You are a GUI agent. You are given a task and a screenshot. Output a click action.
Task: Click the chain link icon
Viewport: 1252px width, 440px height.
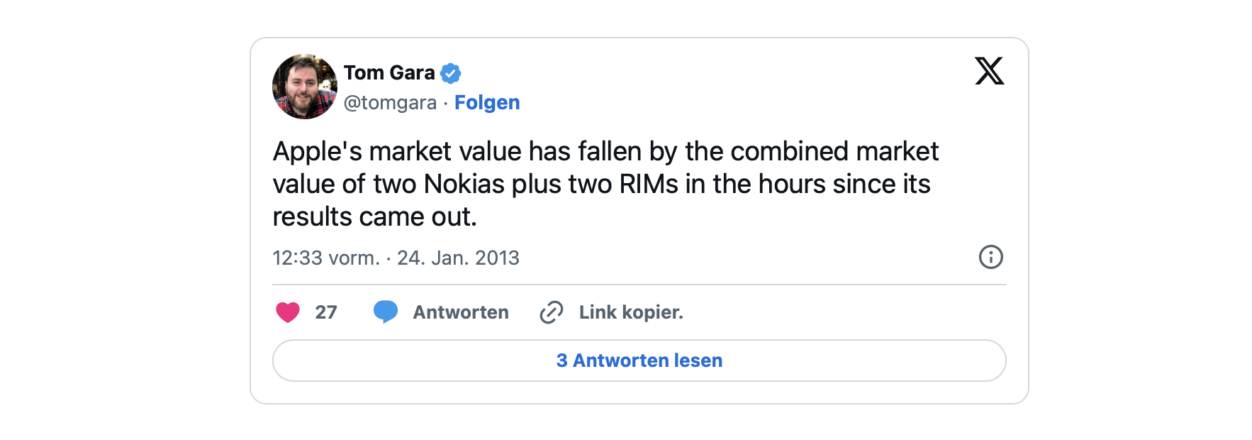point(551,312)
